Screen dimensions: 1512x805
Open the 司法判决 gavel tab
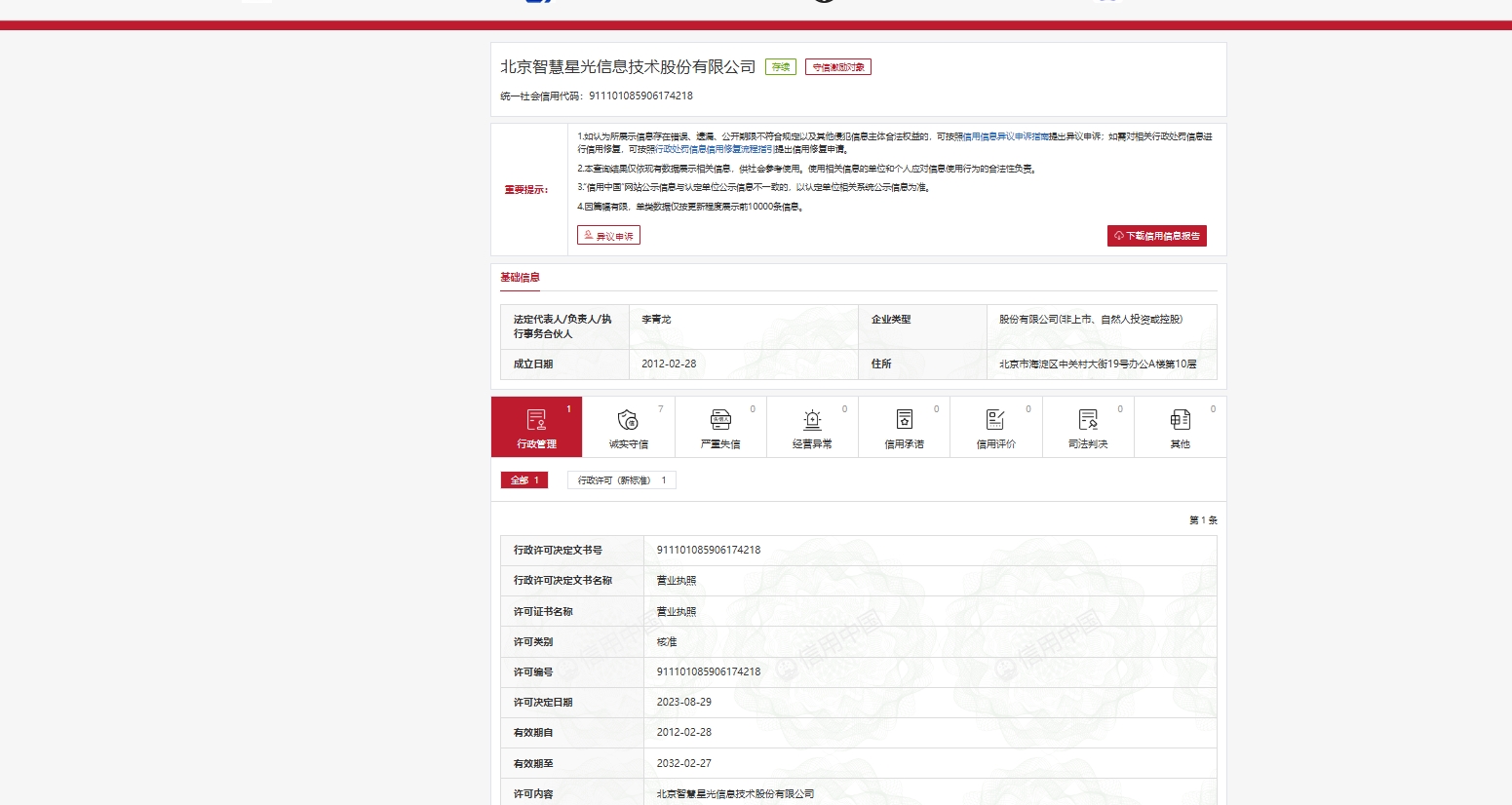[1088, 427]
